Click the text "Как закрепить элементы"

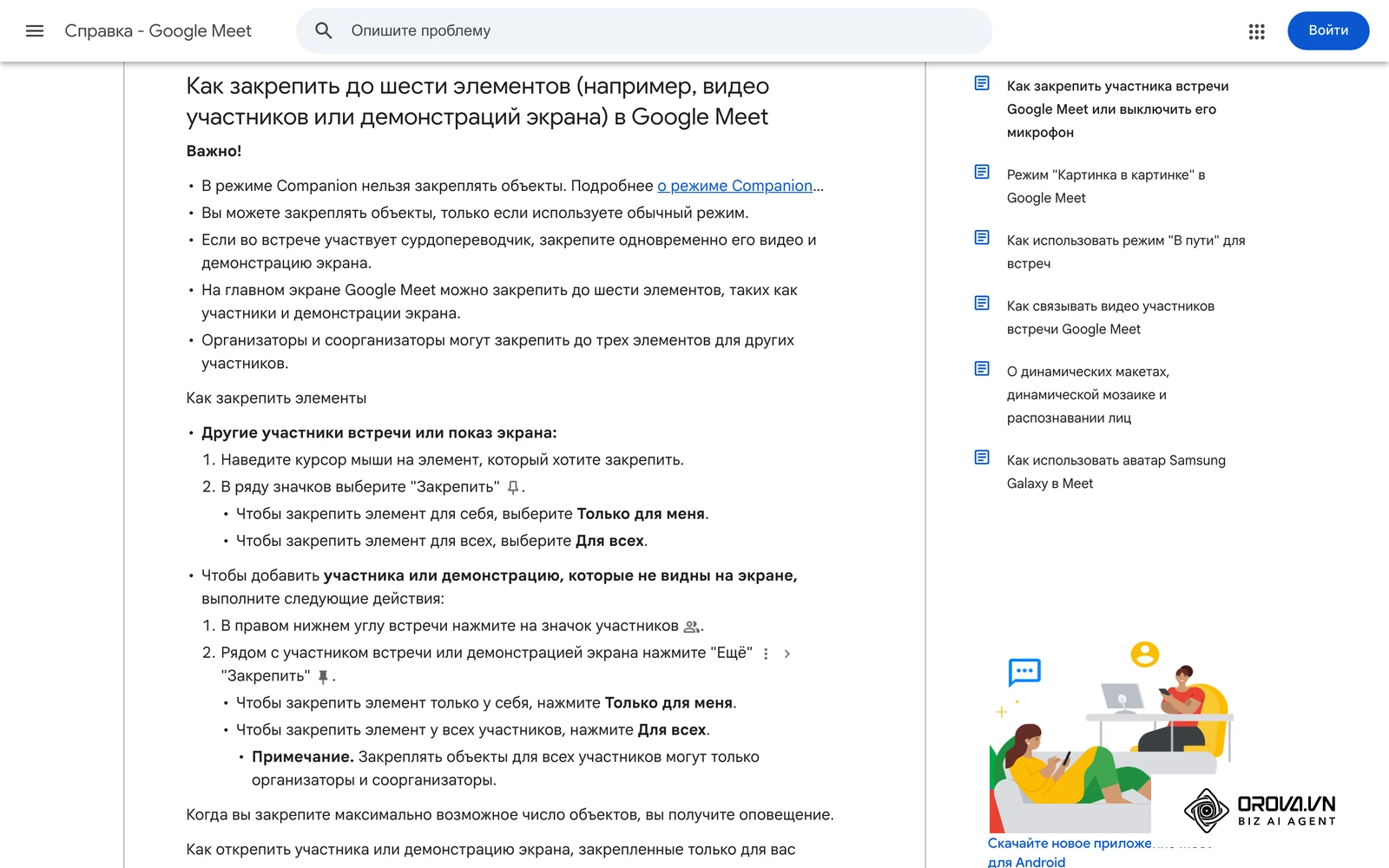coord(276,398)
